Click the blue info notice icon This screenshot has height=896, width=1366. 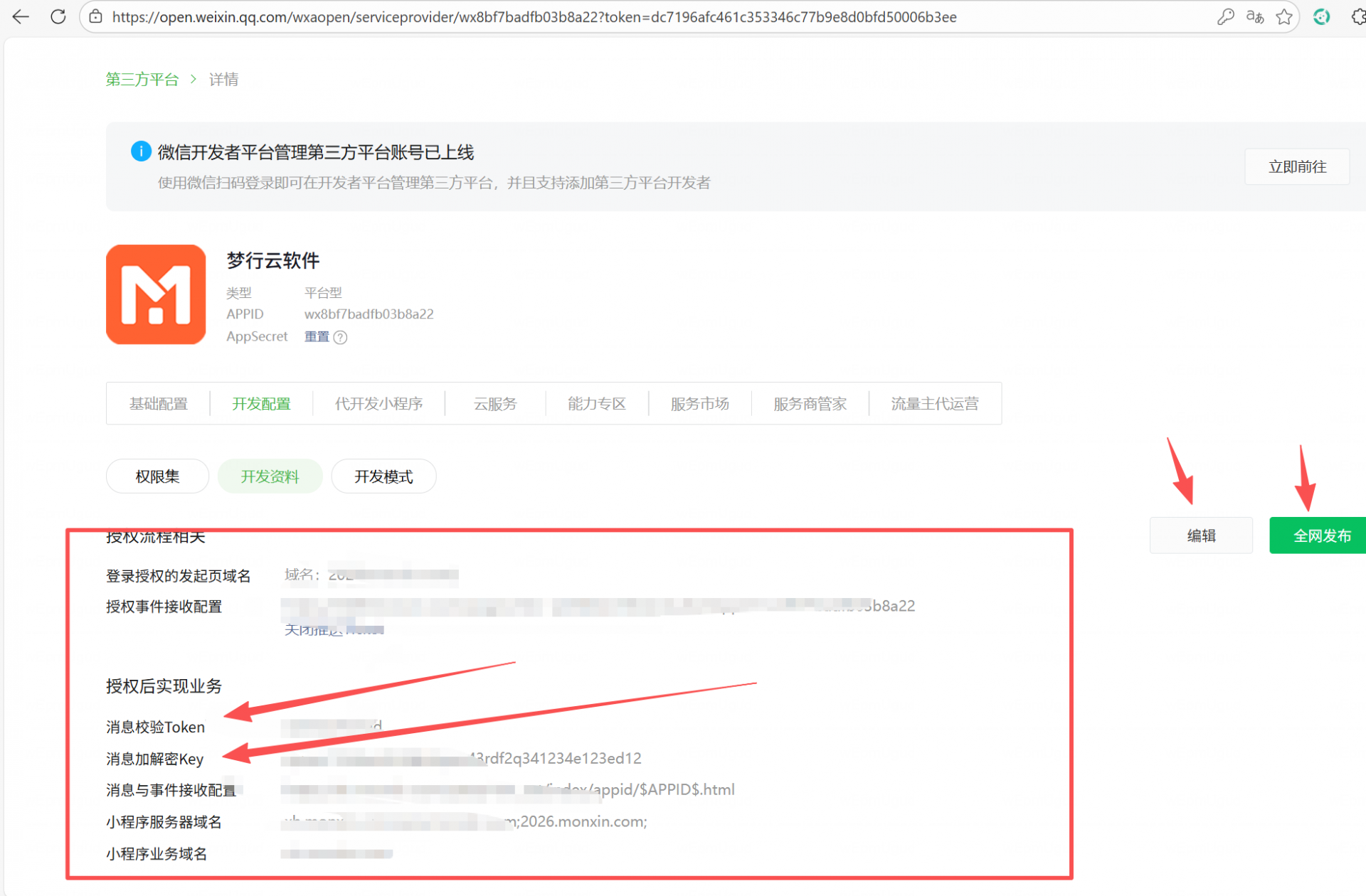[x=141, y=151]
